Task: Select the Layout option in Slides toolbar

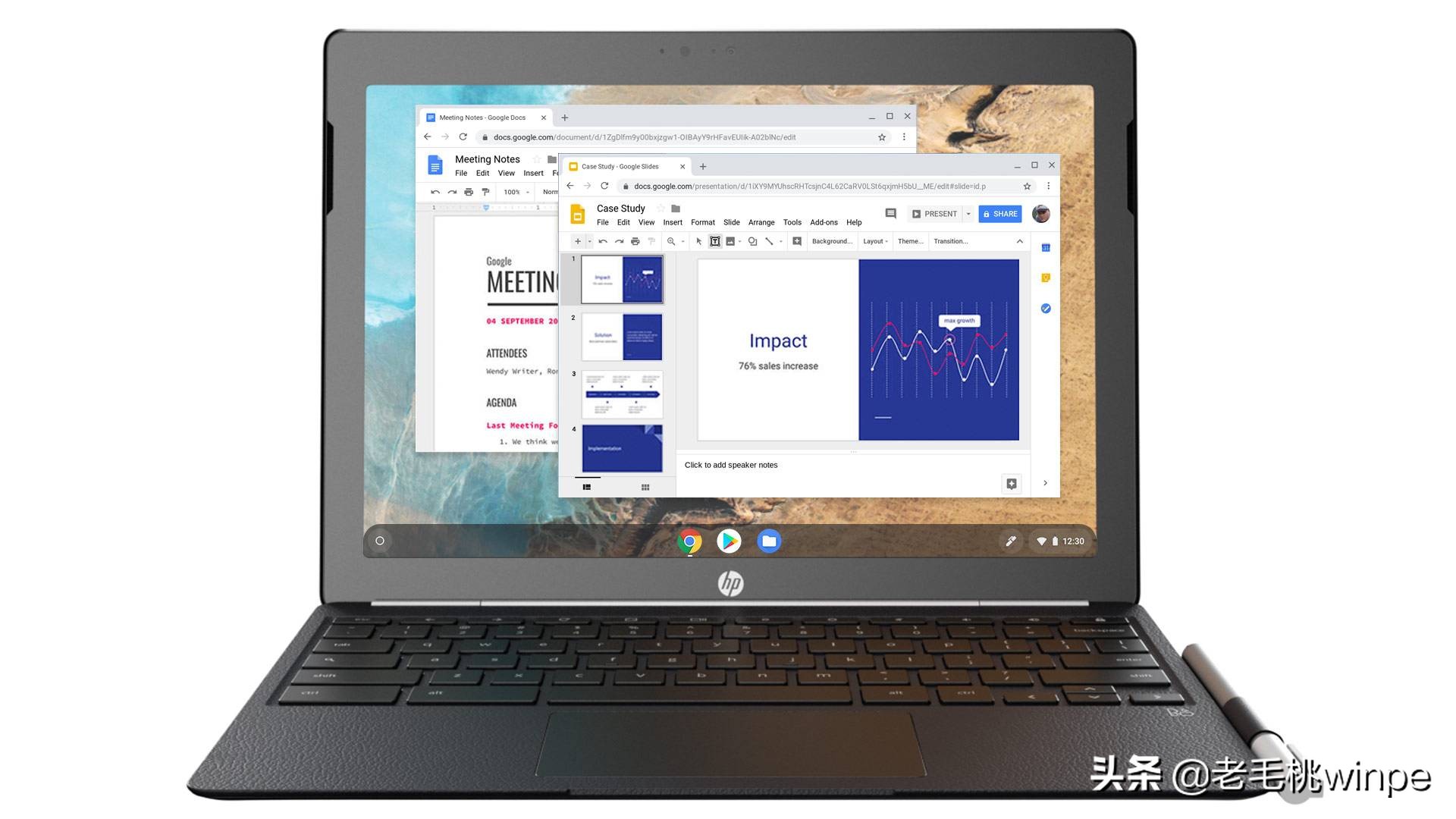Action: click(875, 241)
